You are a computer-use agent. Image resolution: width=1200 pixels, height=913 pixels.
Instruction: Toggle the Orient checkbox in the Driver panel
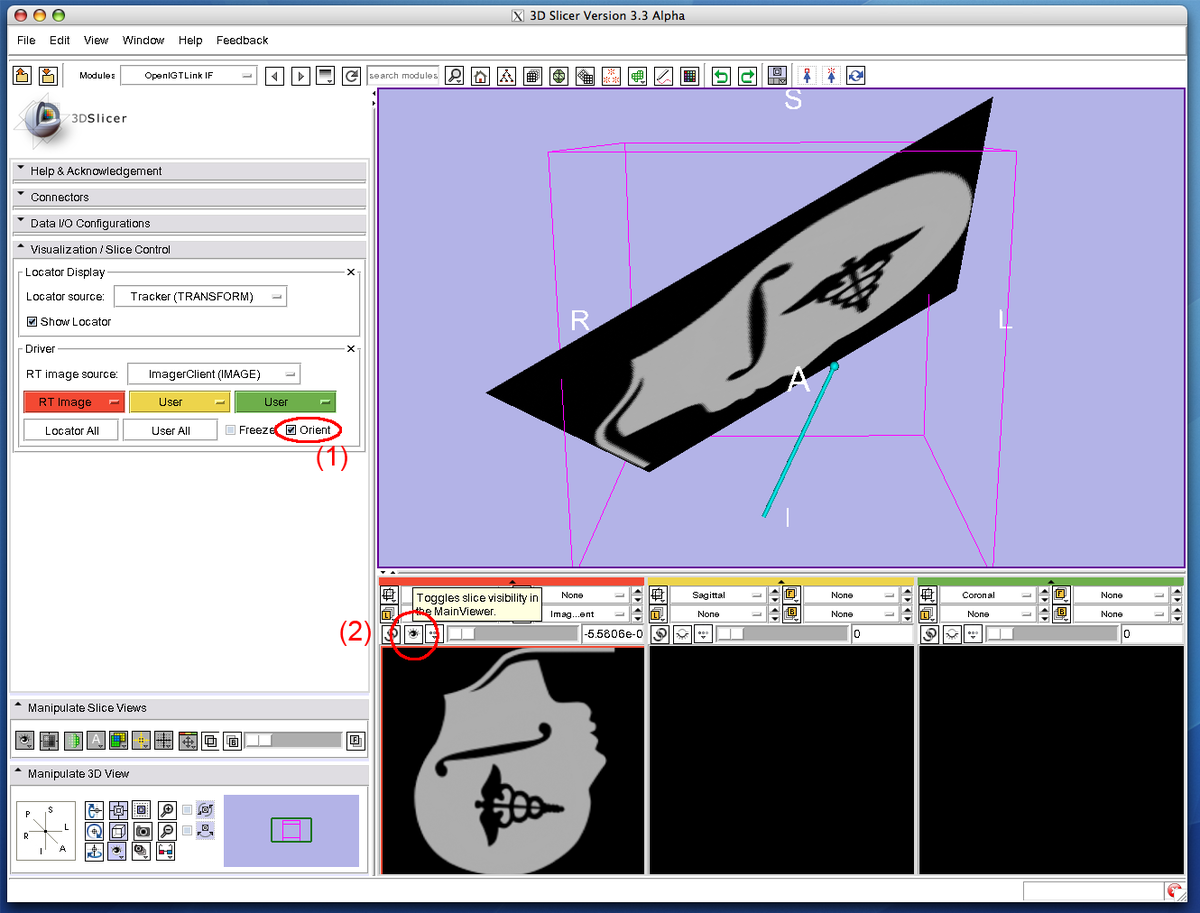289,429
